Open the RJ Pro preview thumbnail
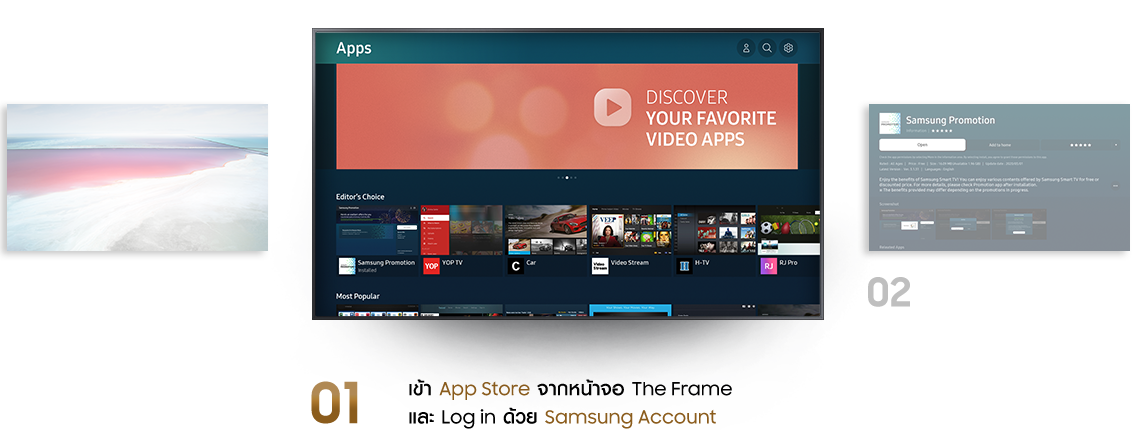This screenshot has height=430, width=1137. 790,230
